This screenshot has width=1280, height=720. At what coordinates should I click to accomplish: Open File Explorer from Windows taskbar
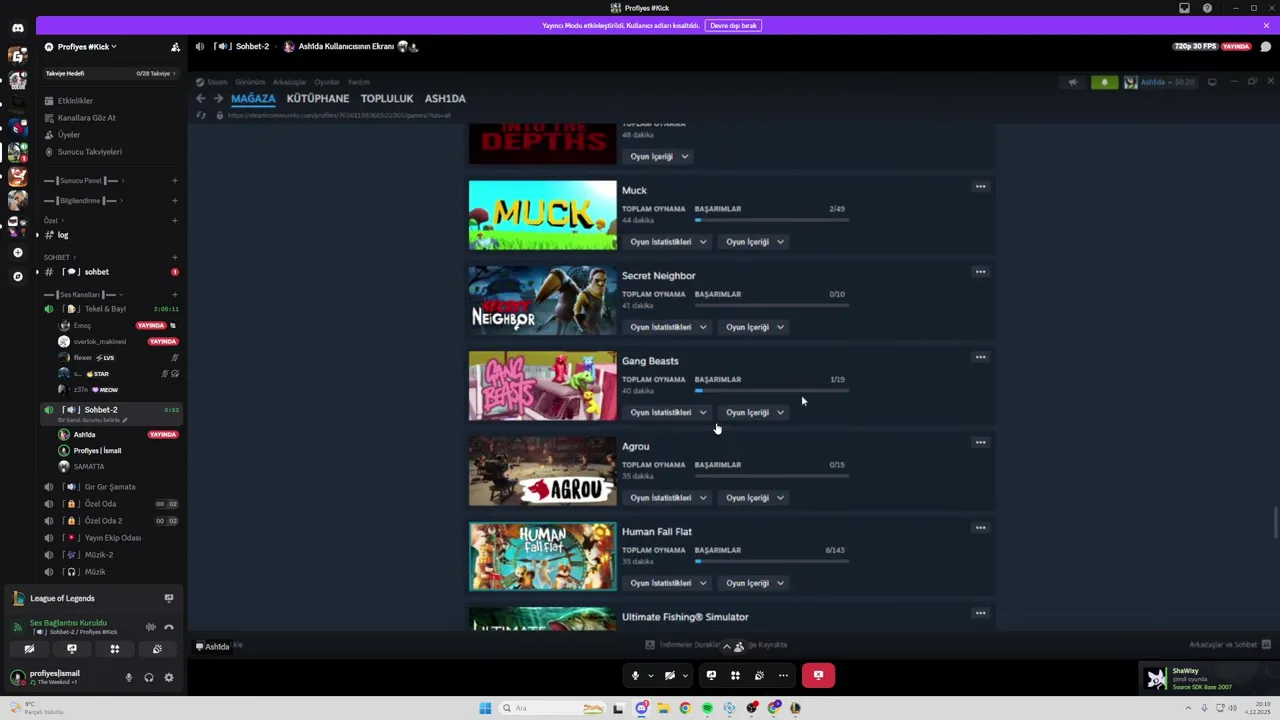662,708
